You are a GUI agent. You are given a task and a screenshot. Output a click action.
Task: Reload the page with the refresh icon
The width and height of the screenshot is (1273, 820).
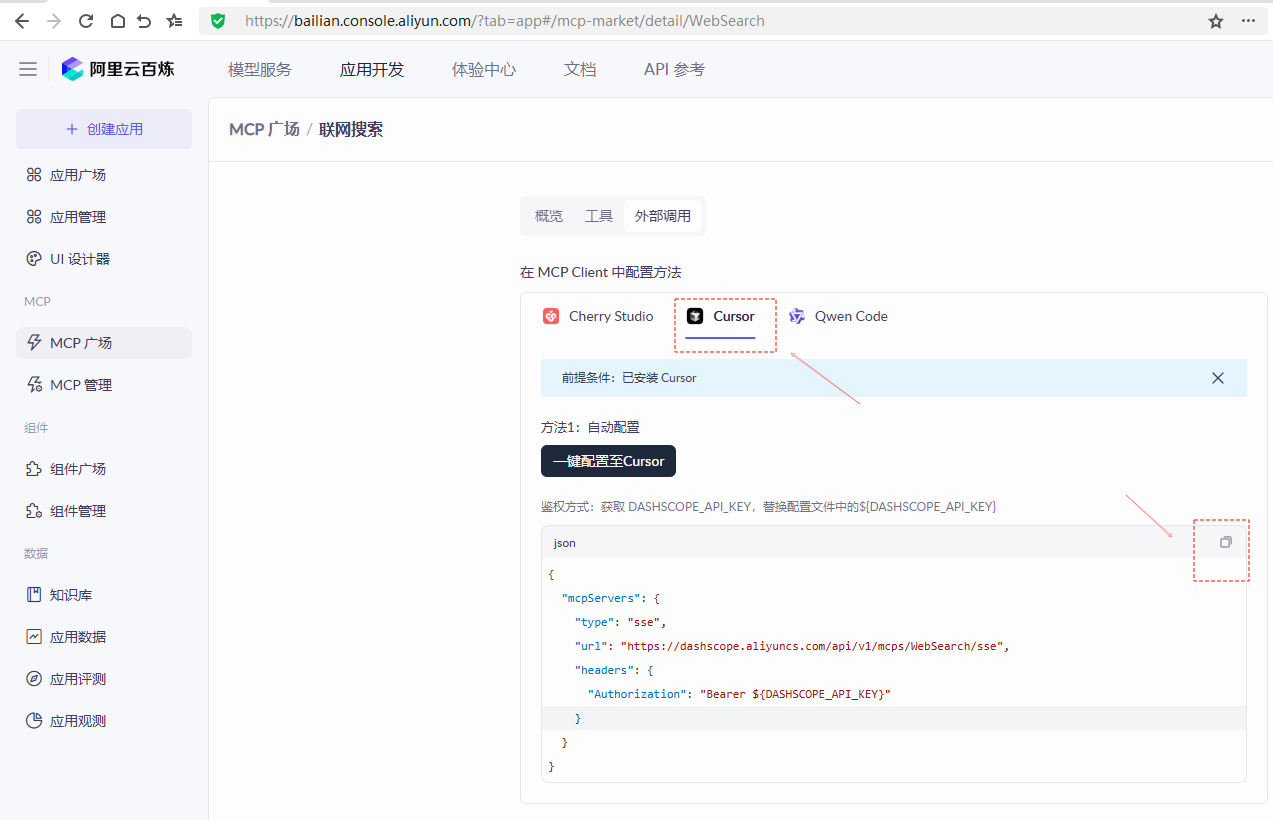(x=86, y=21)
